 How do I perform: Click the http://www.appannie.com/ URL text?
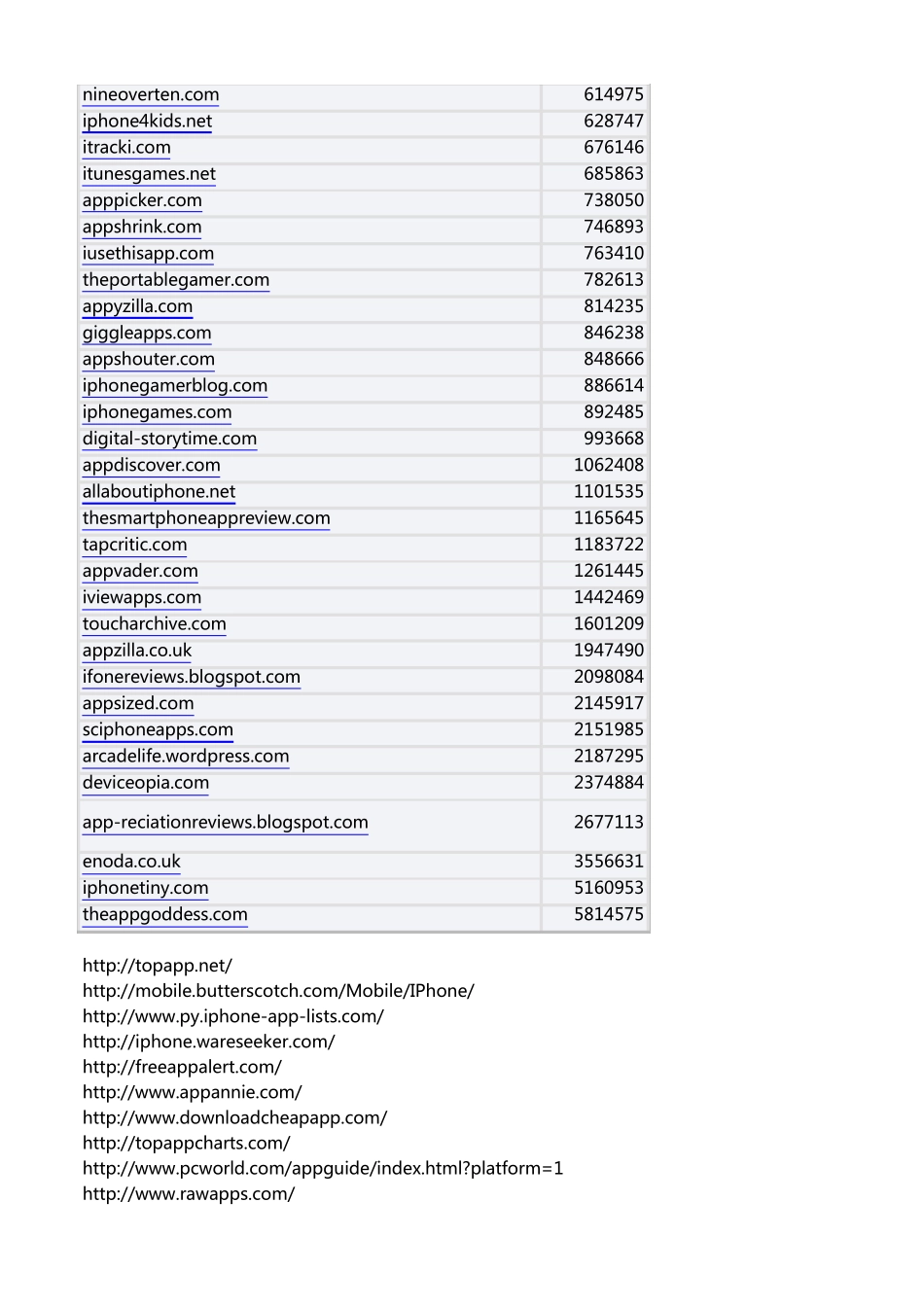click(x=193, y=1092)
